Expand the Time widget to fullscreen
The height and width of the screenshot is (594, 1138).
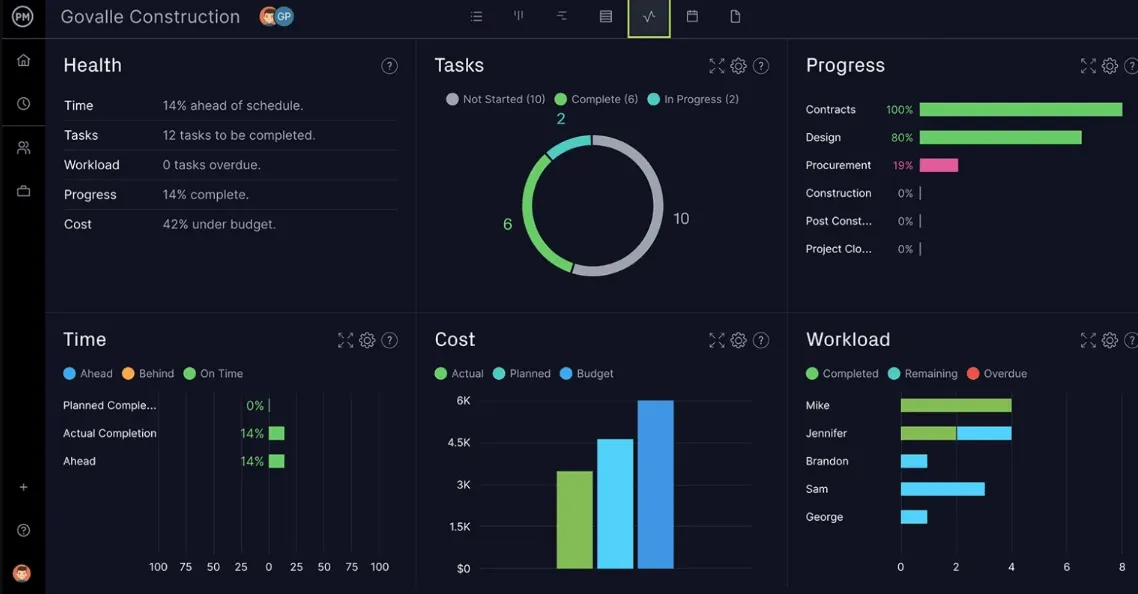pos(345,340)
